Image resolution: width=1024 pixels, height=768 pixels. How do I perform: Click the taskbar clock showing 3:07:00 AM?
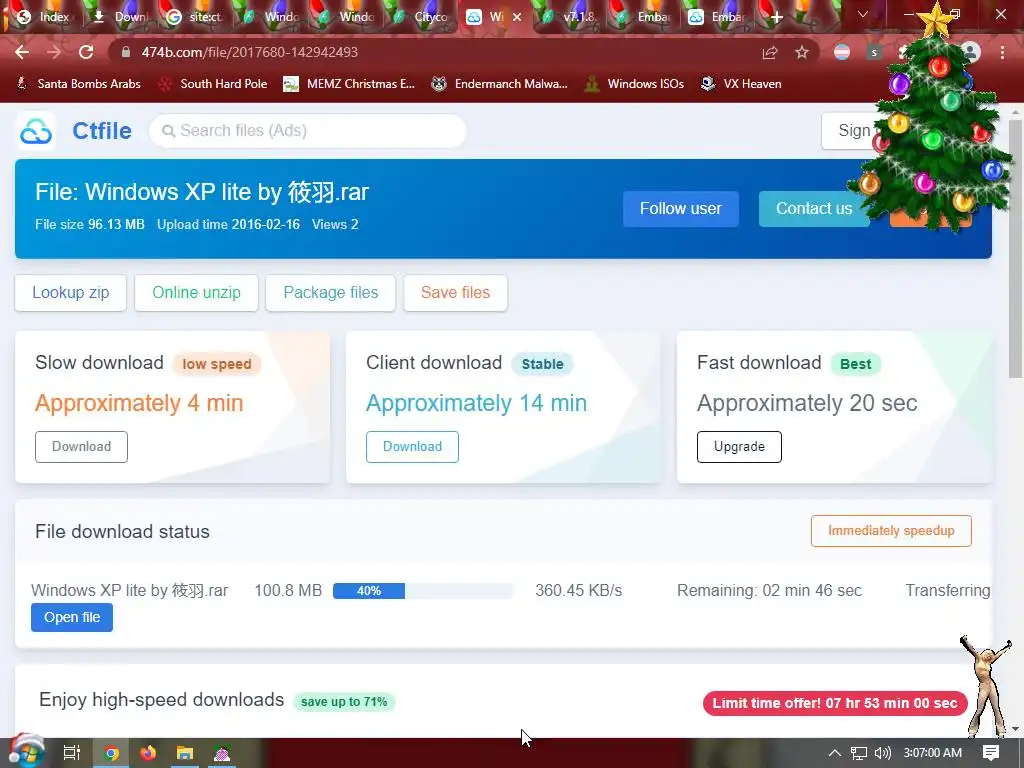(933, 753)
